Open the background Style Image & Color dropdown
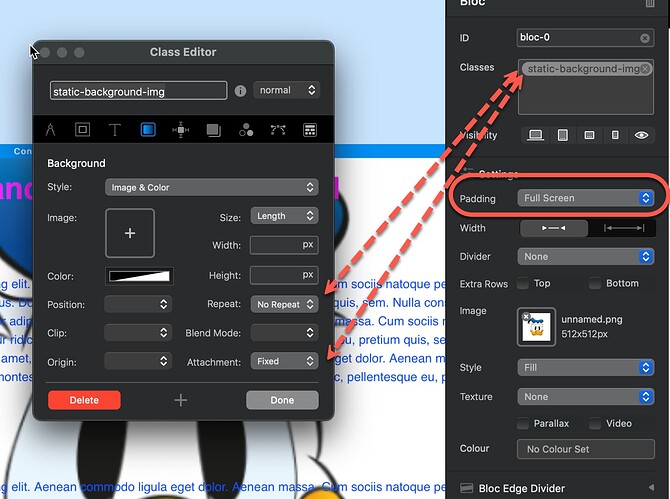The height and width of the screenshot is (499, 670). (x=211, y=187)
